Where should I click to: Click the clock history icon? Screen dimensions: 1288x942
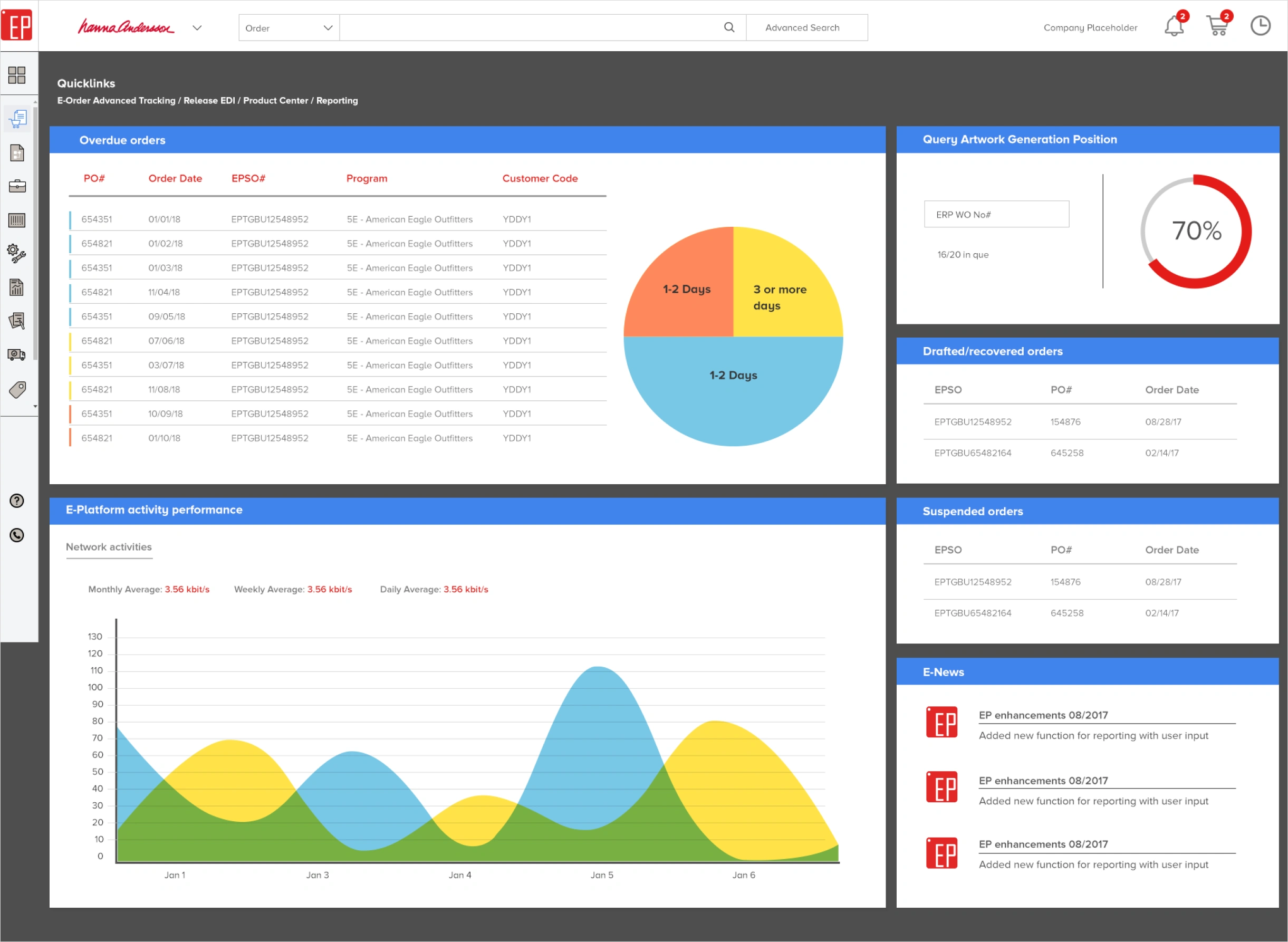click(1260, 26)
